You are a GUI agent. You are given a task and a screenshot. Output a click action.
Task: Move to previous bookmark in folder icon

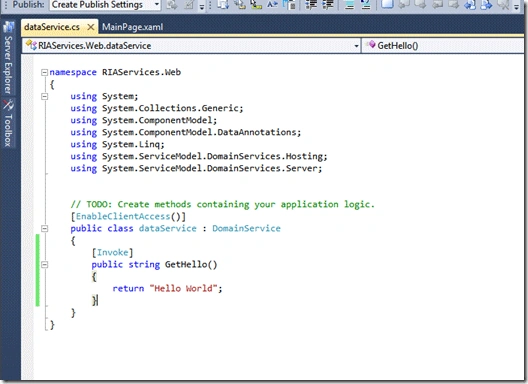point(437,5)
